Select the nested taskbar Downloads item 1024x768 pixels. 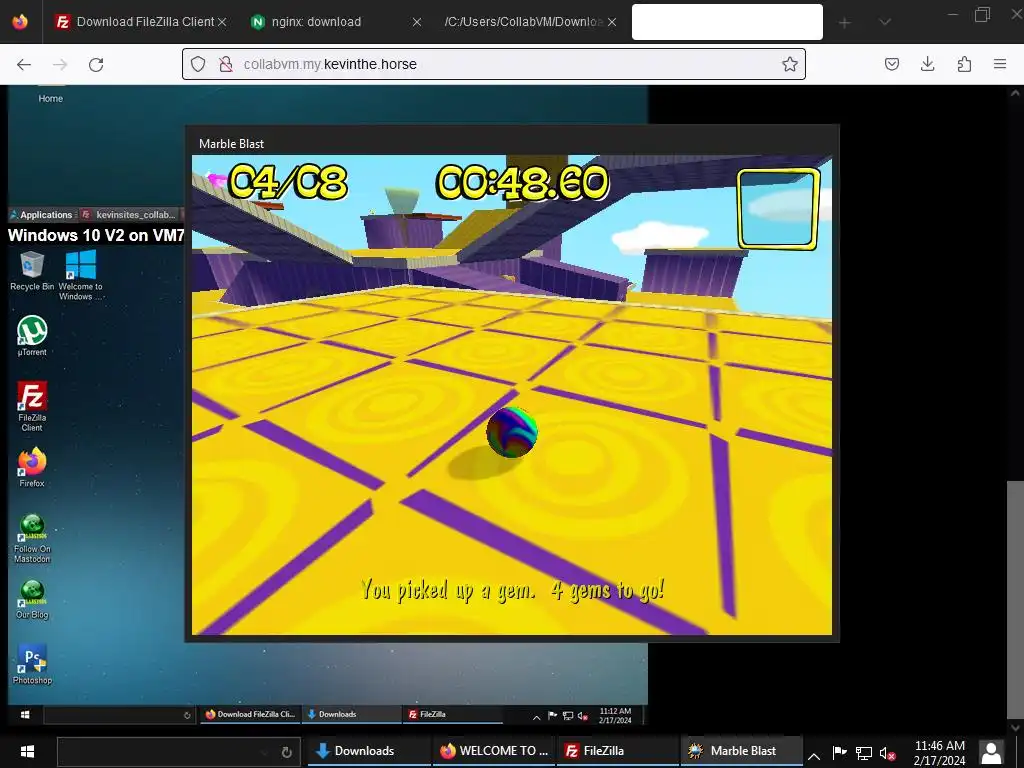point(351,714)
